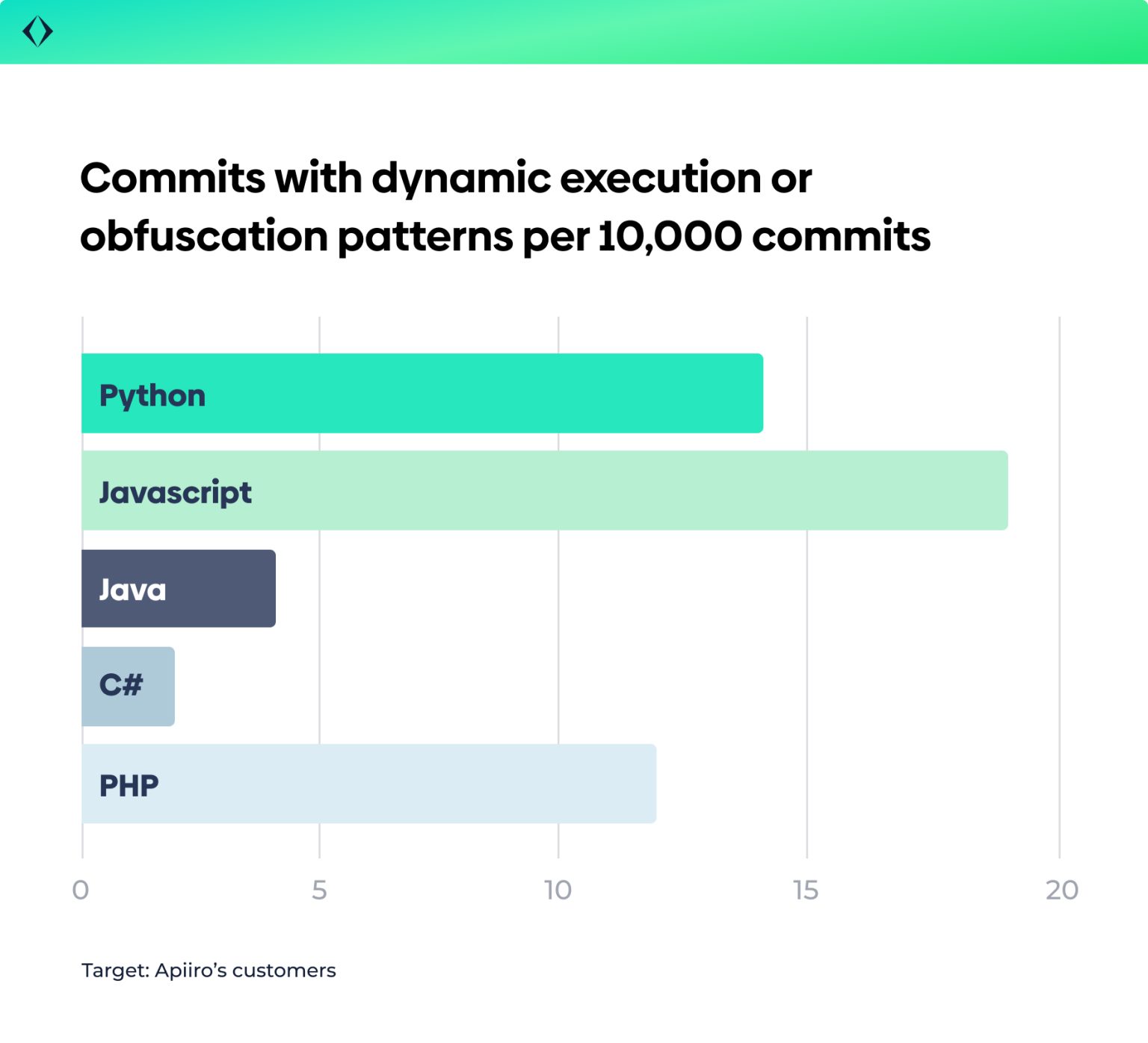Click the C# label
Viewport: 1148px width, 1043px height.
pos(122,686)
